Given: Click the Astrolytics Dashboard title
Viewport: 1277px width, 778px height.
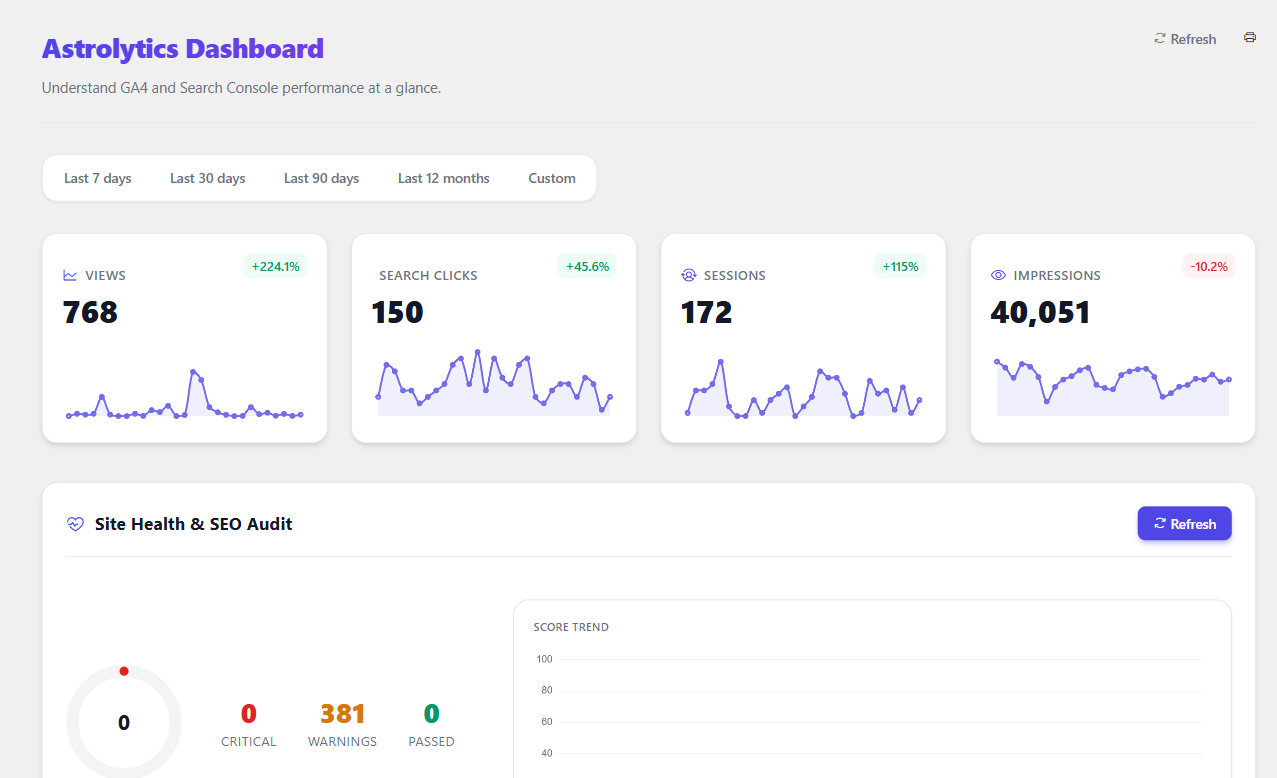Looking at the screenshot, I should coord(183,48).
